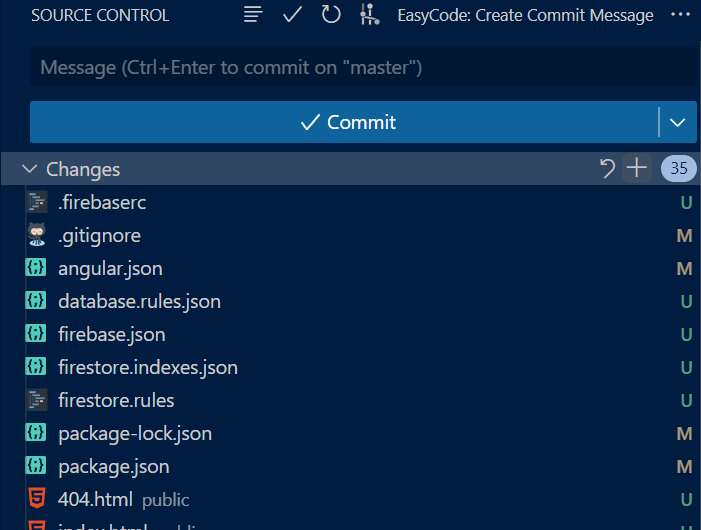Viewport: 701px width, 530px height.
Task: Click the 35 changes count badge
Action: tap(679, 168)
